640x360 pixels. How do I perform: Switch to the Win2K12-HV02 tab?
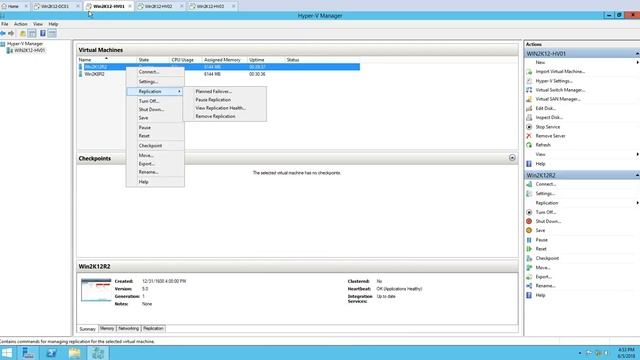coord(158,6)
